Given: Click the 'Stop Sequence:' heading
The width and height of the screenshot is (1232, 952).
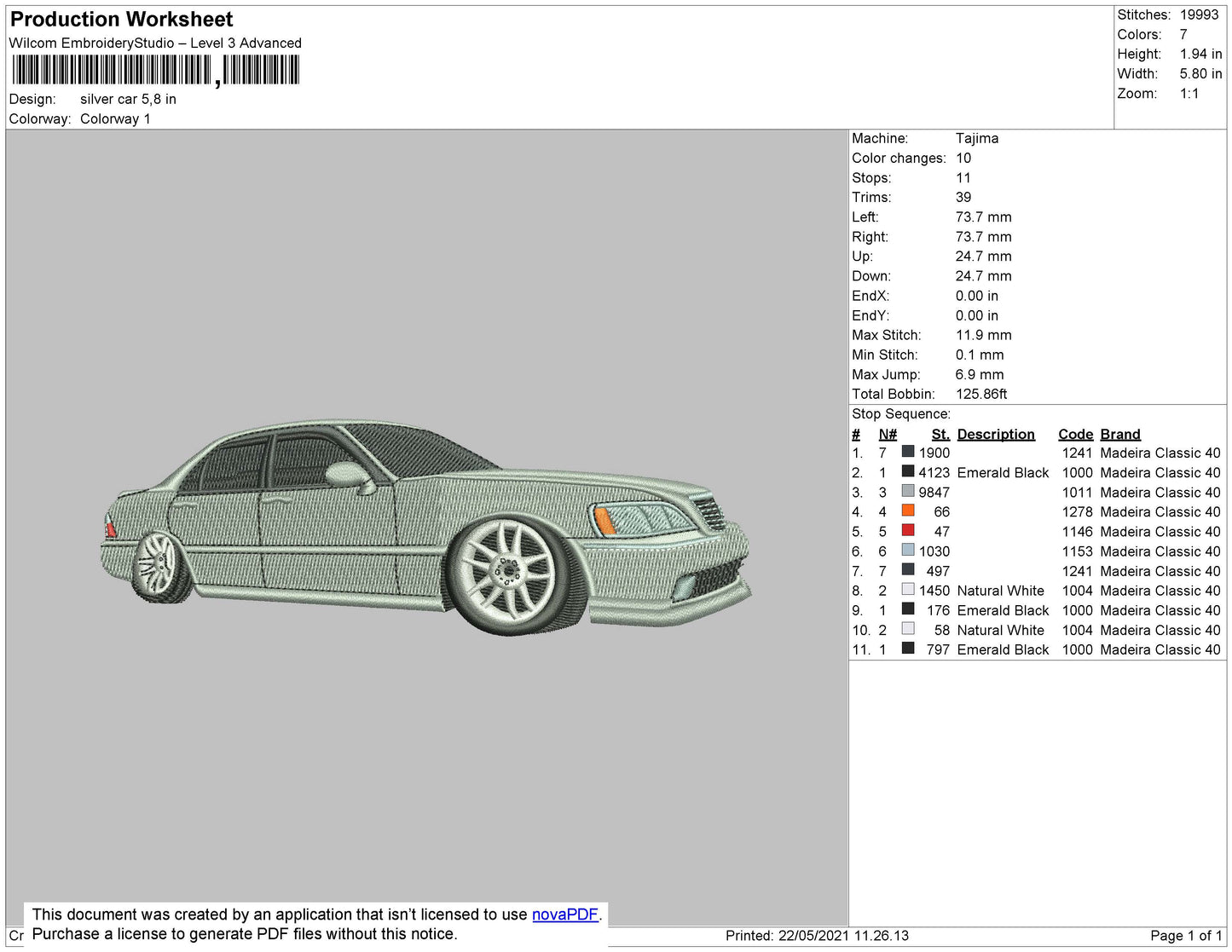Looking at the screenshot, I should coord(901,413).
